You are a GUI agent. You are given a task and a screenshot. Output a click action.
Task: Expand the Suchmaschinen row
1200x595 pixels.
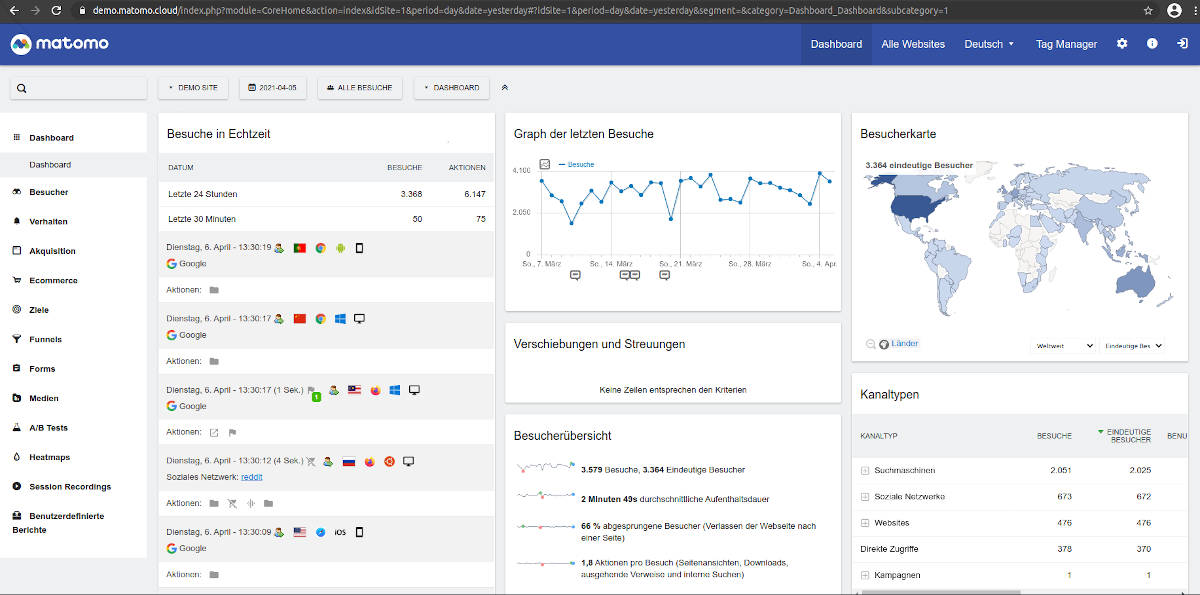pyautogui.click(x=865, y=470)
